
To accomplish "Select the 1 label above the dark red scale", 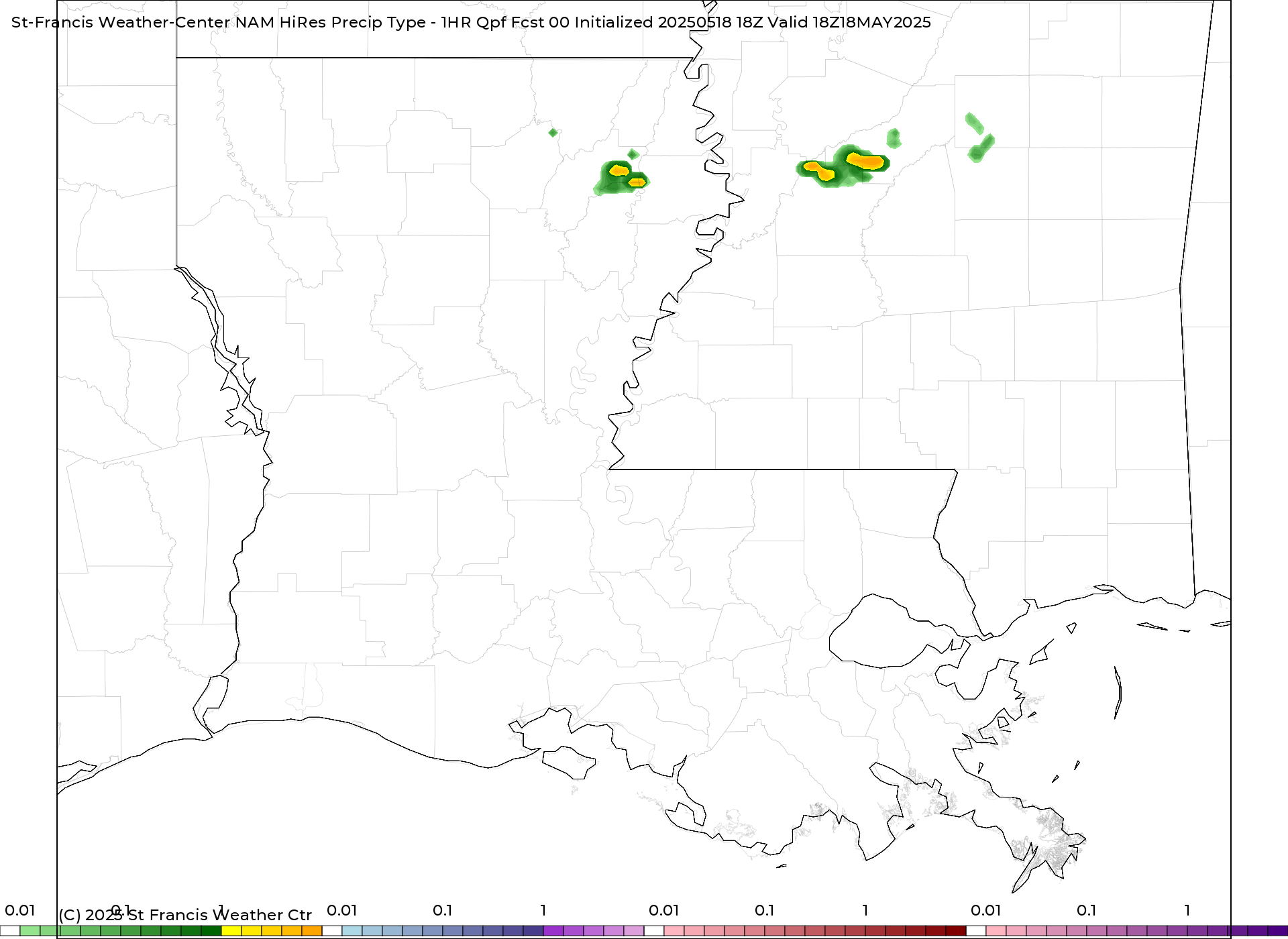I will (x=865, y=910).
